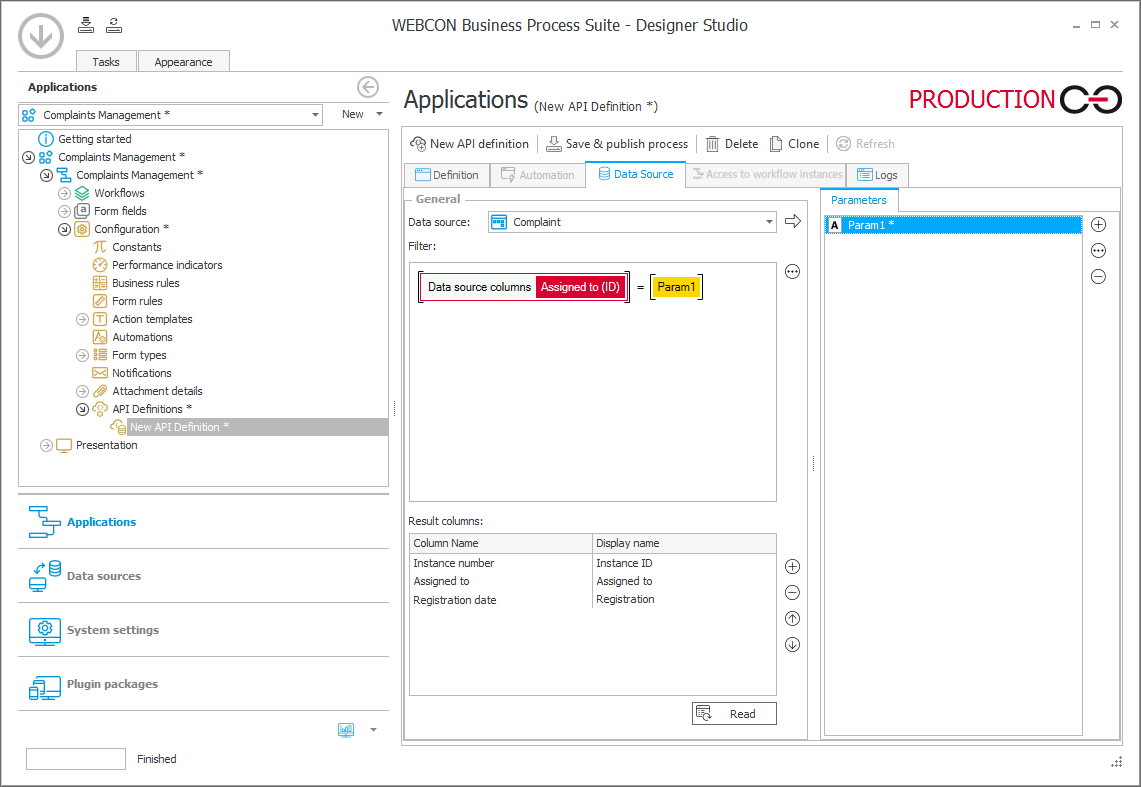Screen dimensions: 1141x787
Task: Collapse the Applications panel with back arrow
Action: pyautogui.click(x=367, y=87)
